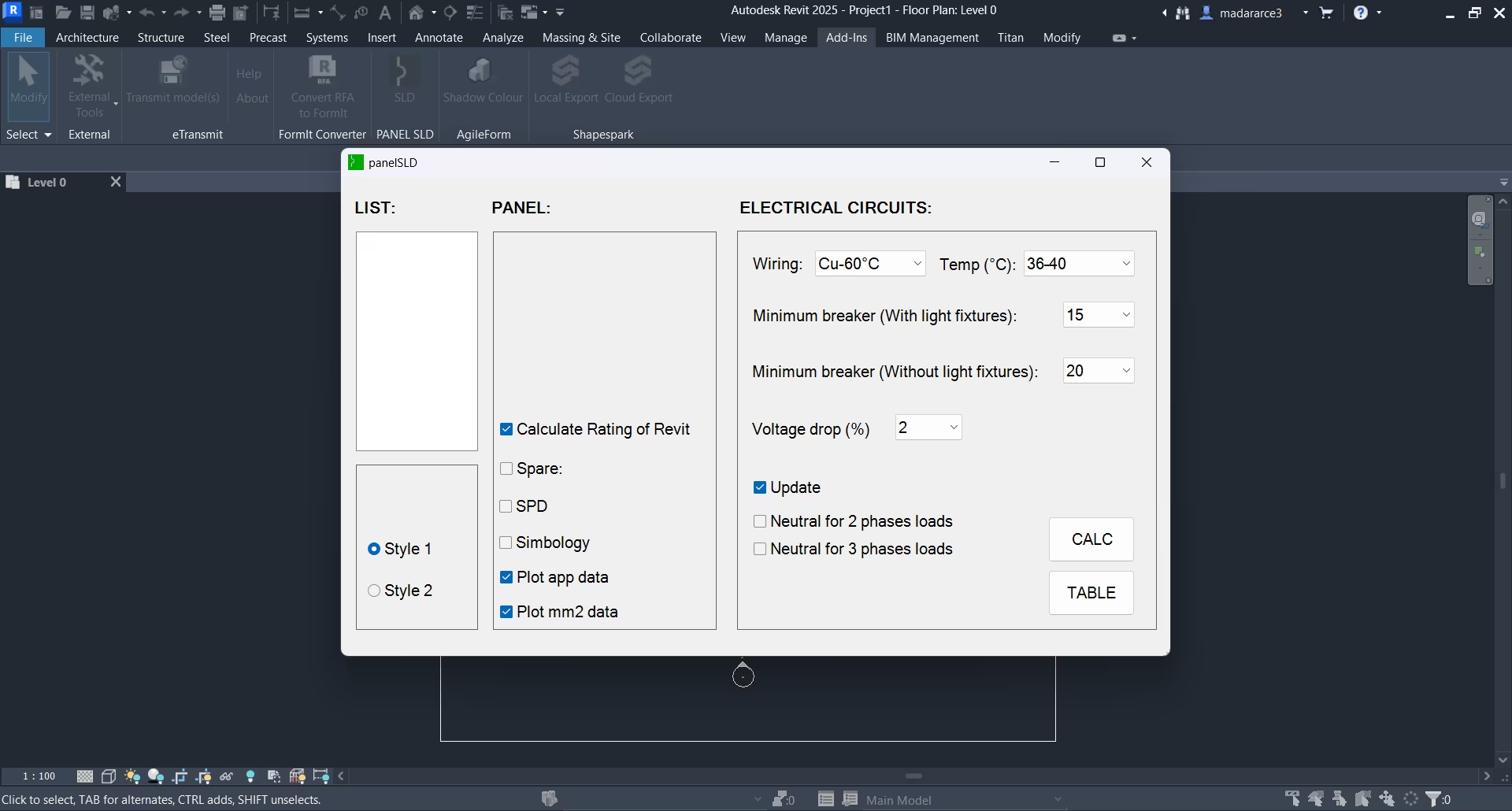This screenshot has width=1512, height=811.
Task: Open the Temp (°C) dropdown
Action: [x=1079, y=264]
